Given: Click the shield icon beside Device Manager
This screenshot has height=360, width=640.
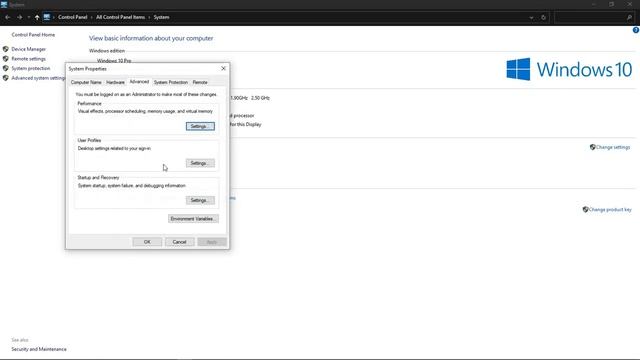Looking at the screenshot, I should pyautogui.click(x=6, y=49).
